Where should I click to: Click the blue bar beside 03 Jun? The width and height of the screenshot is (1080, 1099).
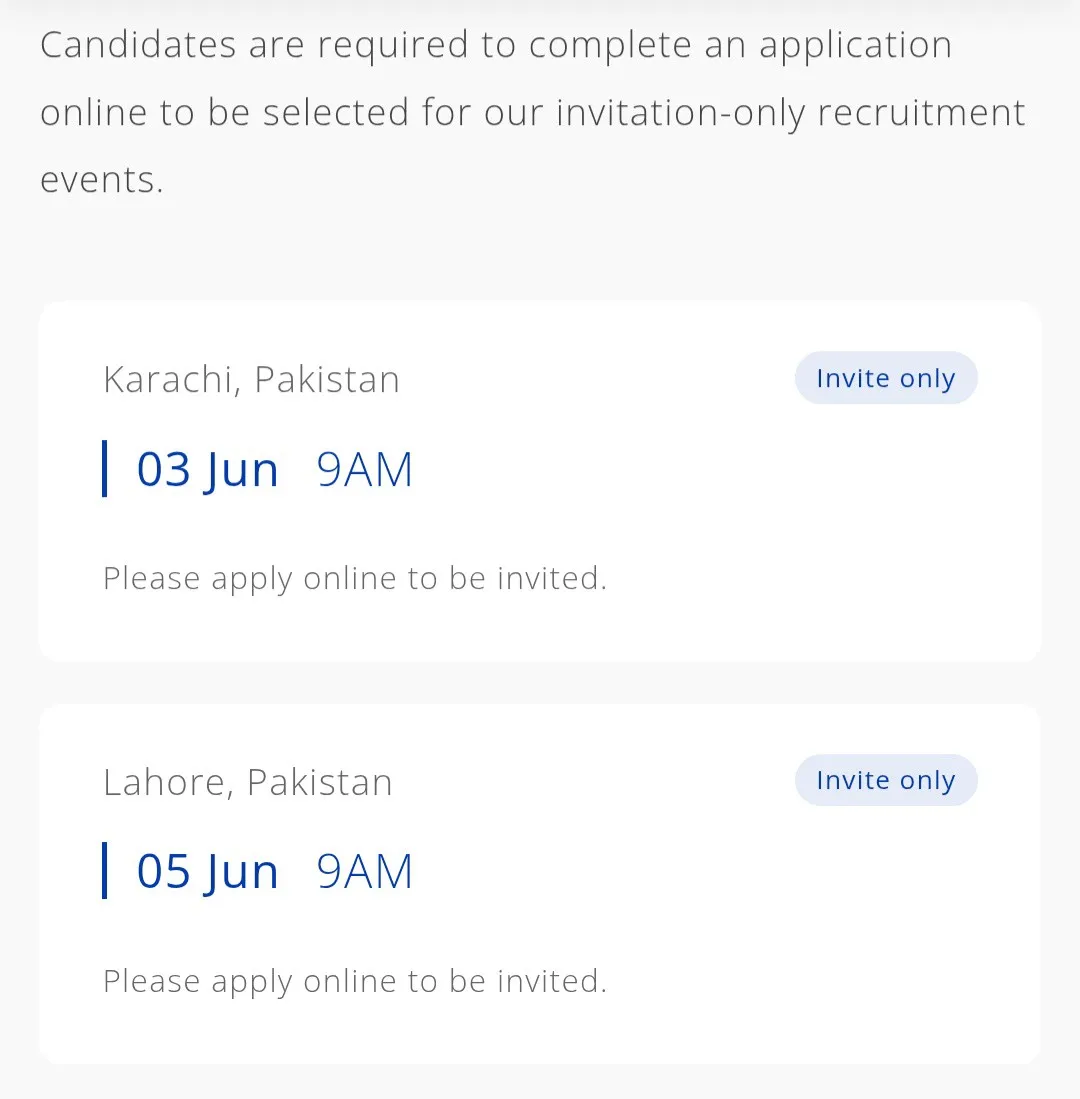[x=104, y=468]
